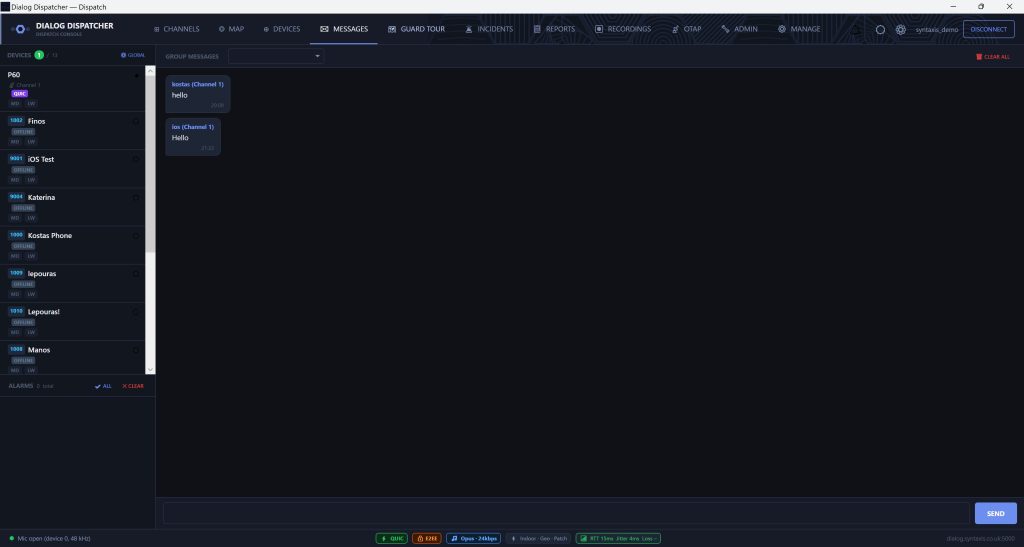1024x547 pixels.
Task: Open the Group Messages dropdown
Action: coord(276,56)
